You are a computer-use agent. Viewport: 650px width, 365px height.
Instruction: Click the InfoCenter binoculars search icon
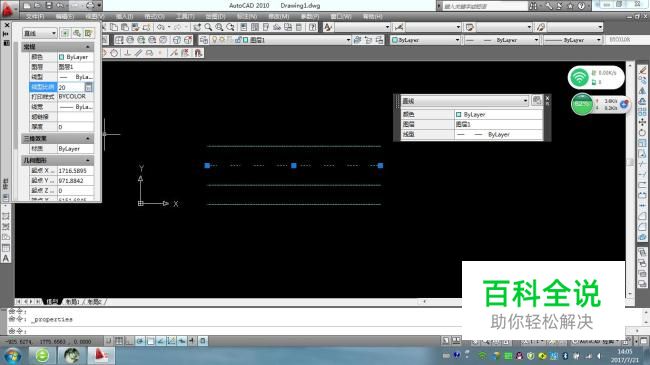[x=533, y=6]
